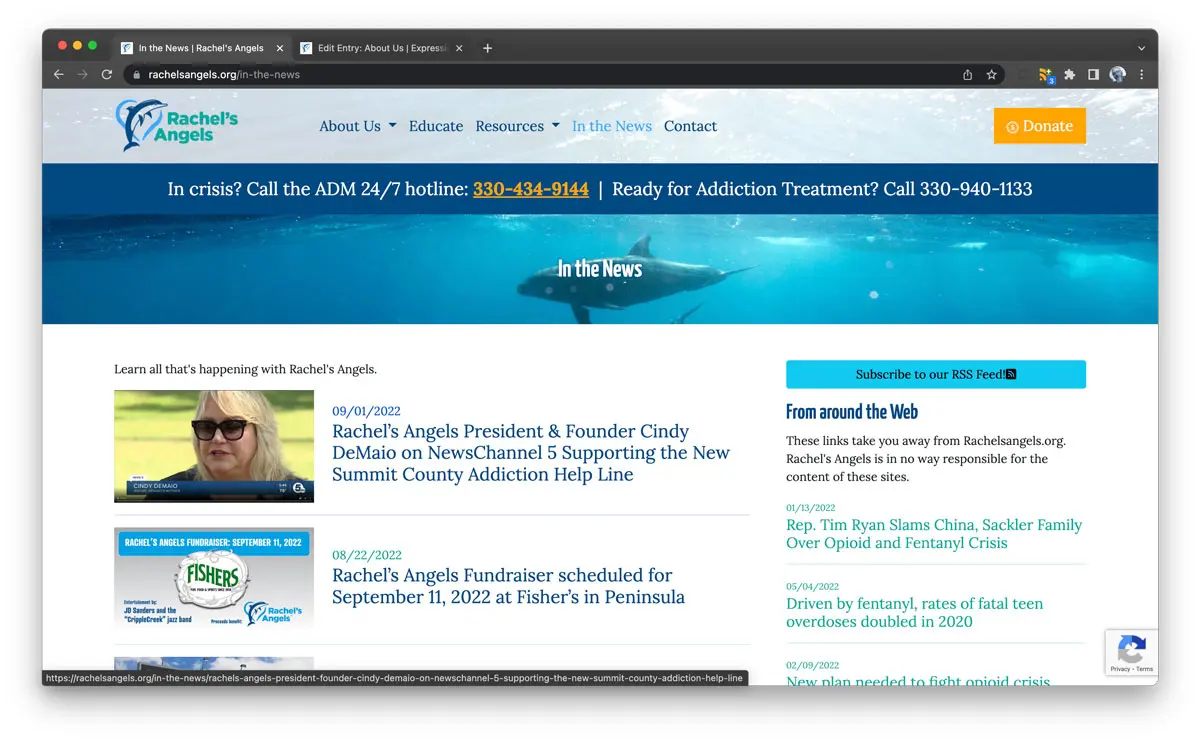Open Driven by fentanyl teen overdoses link
The height and width of the screenshot is (741, 1200).
tap(914, 612)
